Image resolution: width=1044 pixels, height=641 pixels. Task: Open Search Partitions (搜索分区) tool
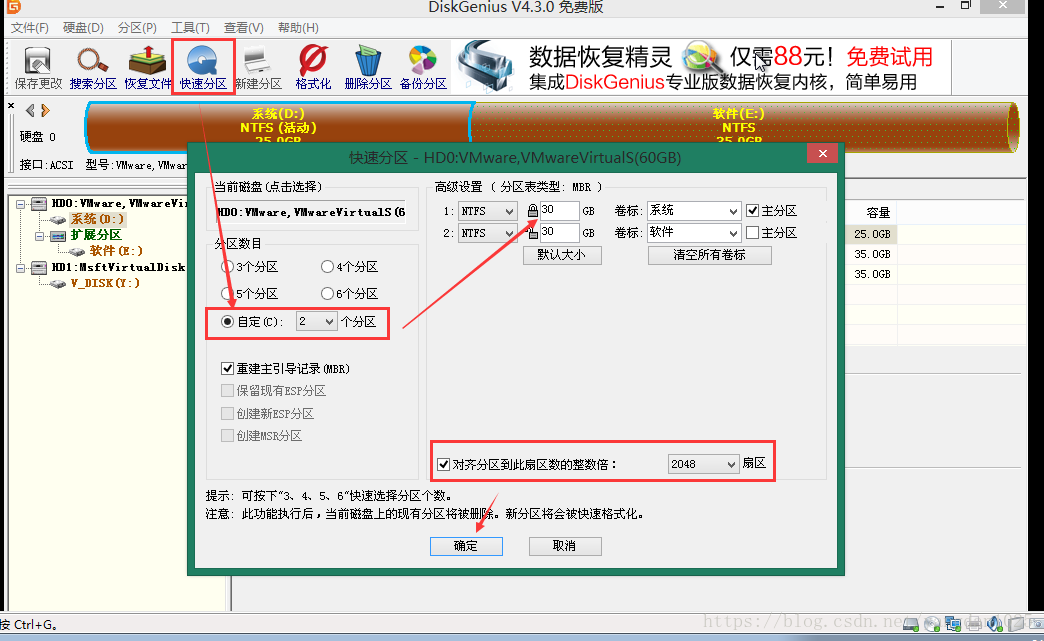93,68
